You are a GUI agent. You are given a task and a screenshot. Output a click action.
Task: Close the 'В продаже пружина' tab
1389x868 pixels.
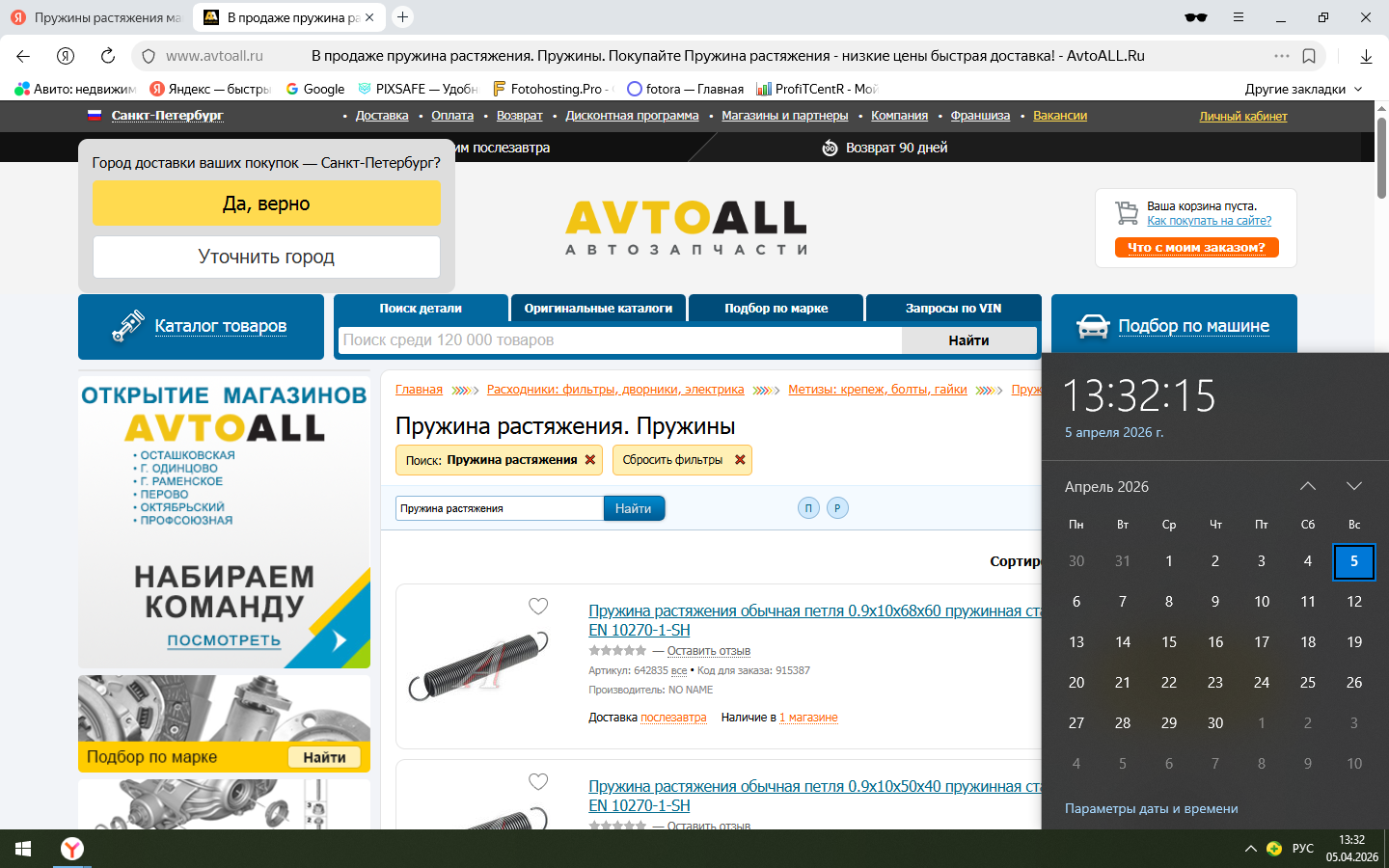[369, 17]
